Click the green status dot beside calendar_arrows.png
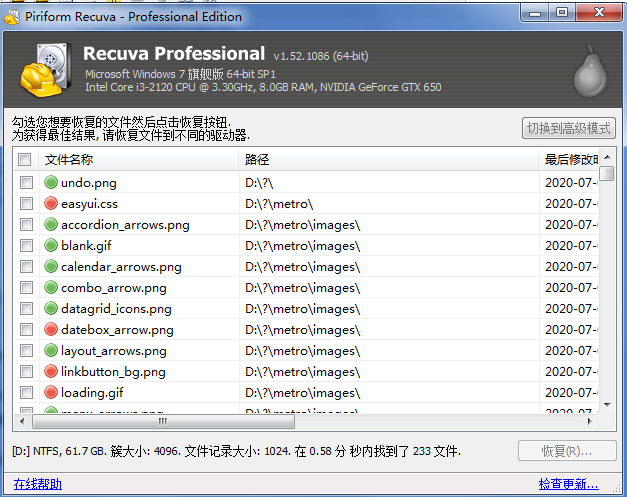The width and height of the screenshot is (627, 497). click(x=51, y=266)
